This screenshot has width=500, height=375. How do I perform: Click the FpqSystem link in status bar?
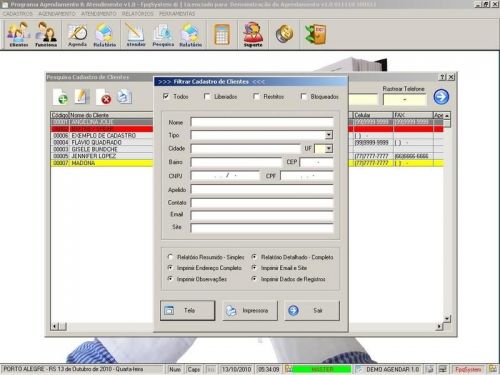(x=468, y=369)
